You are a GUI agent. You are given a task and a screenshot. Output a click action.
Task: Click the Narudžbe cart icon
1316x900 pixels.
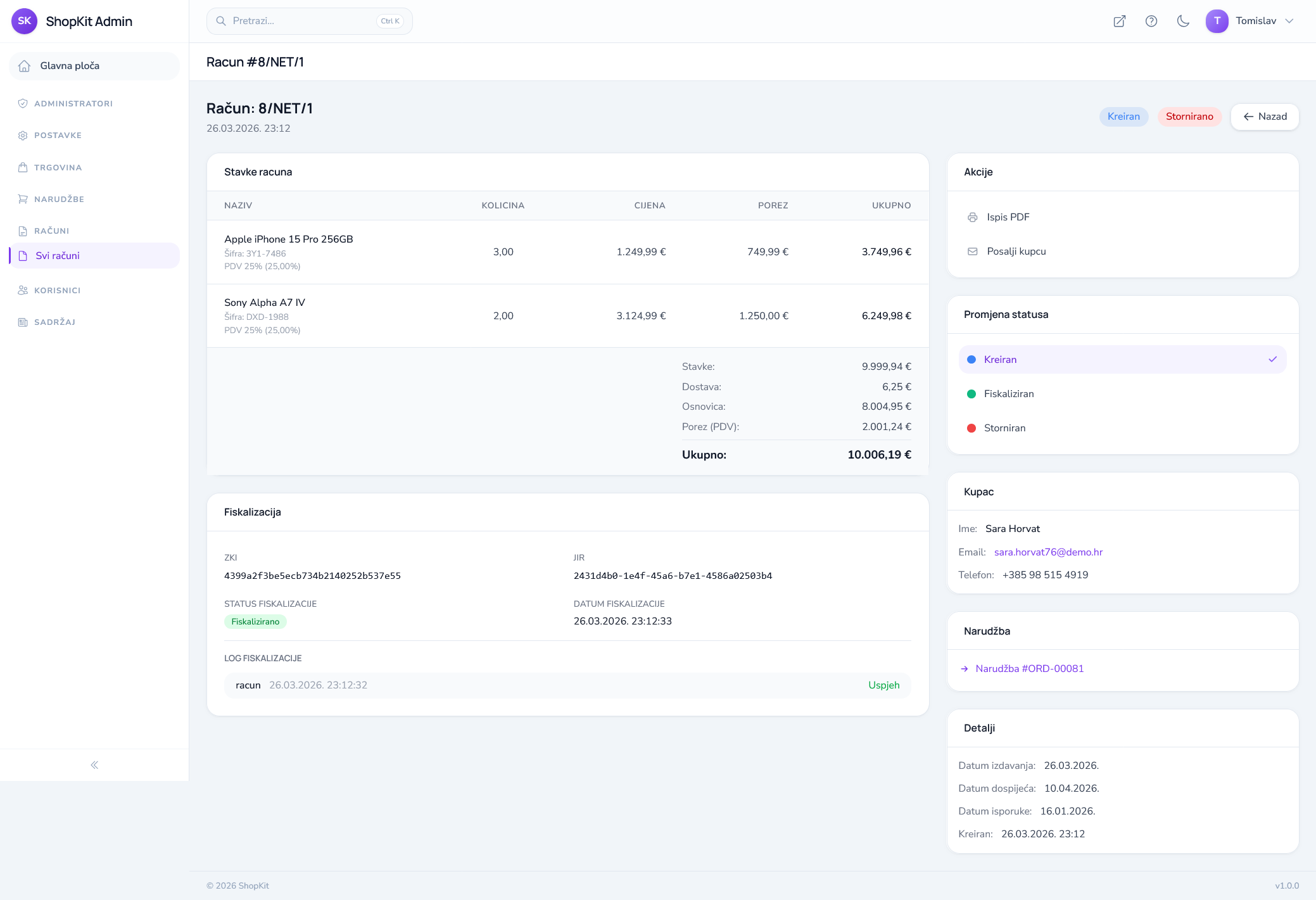[23, 199]
